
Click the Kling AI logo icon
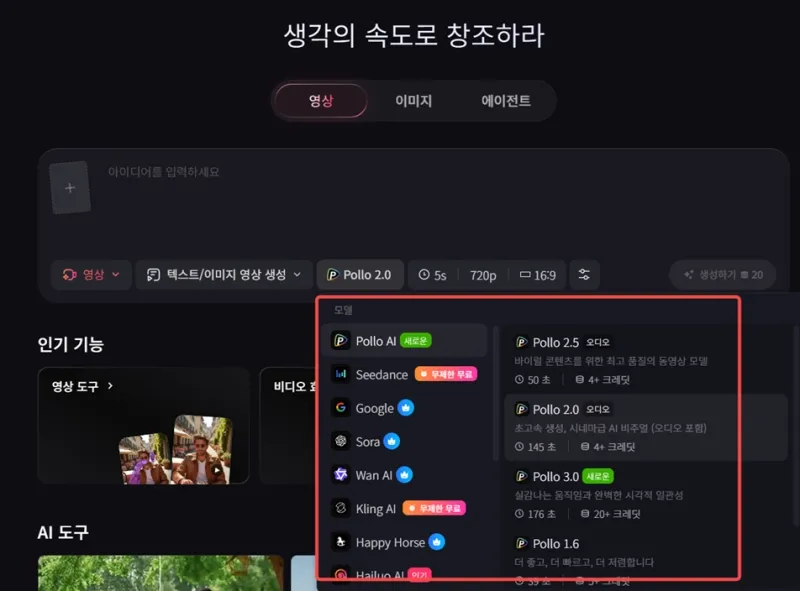(340, 508)
